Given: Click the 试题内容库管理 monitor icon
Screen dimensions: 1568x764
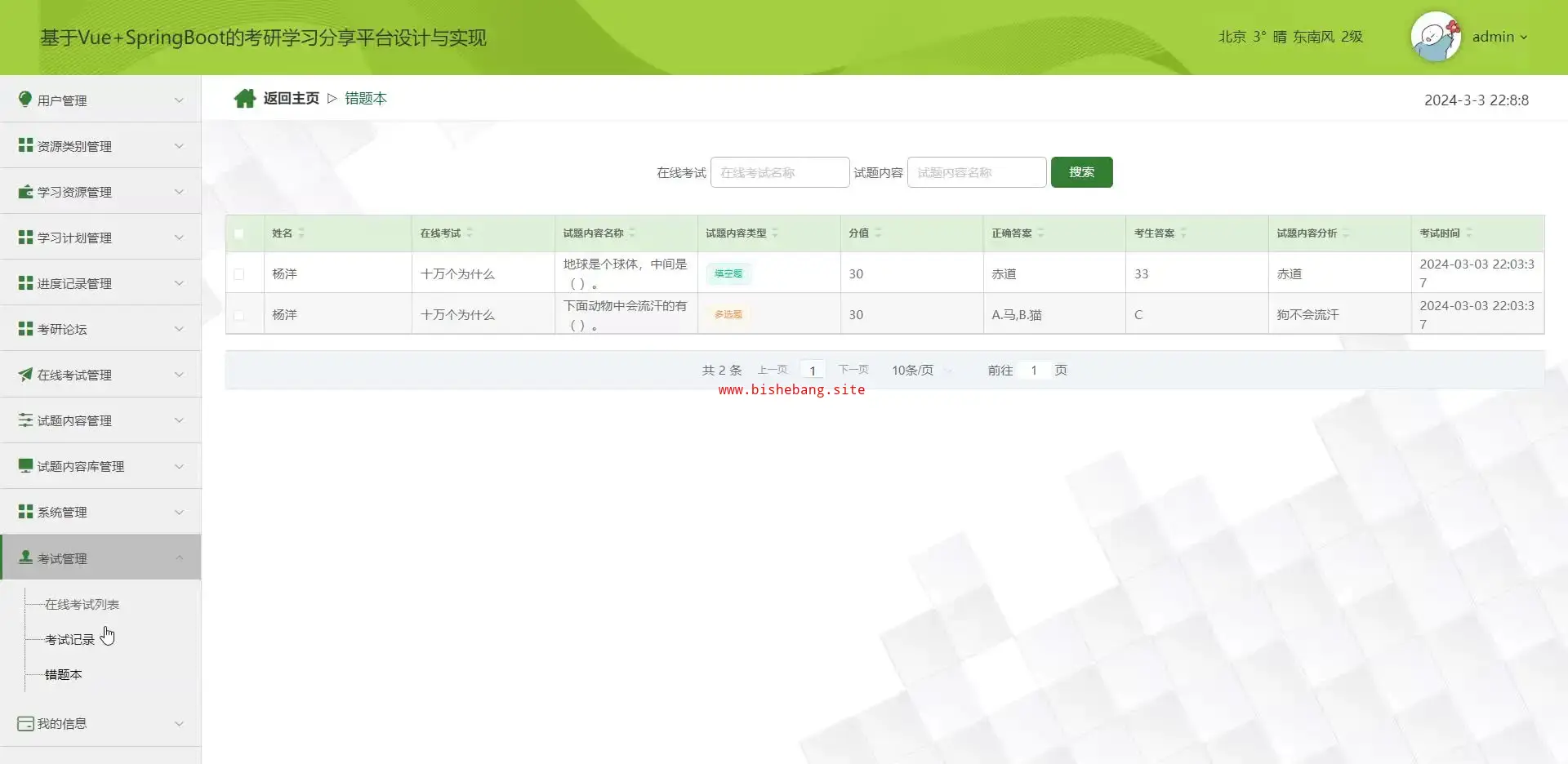Looking at the screenshot, I should click(x=25, y=465).
